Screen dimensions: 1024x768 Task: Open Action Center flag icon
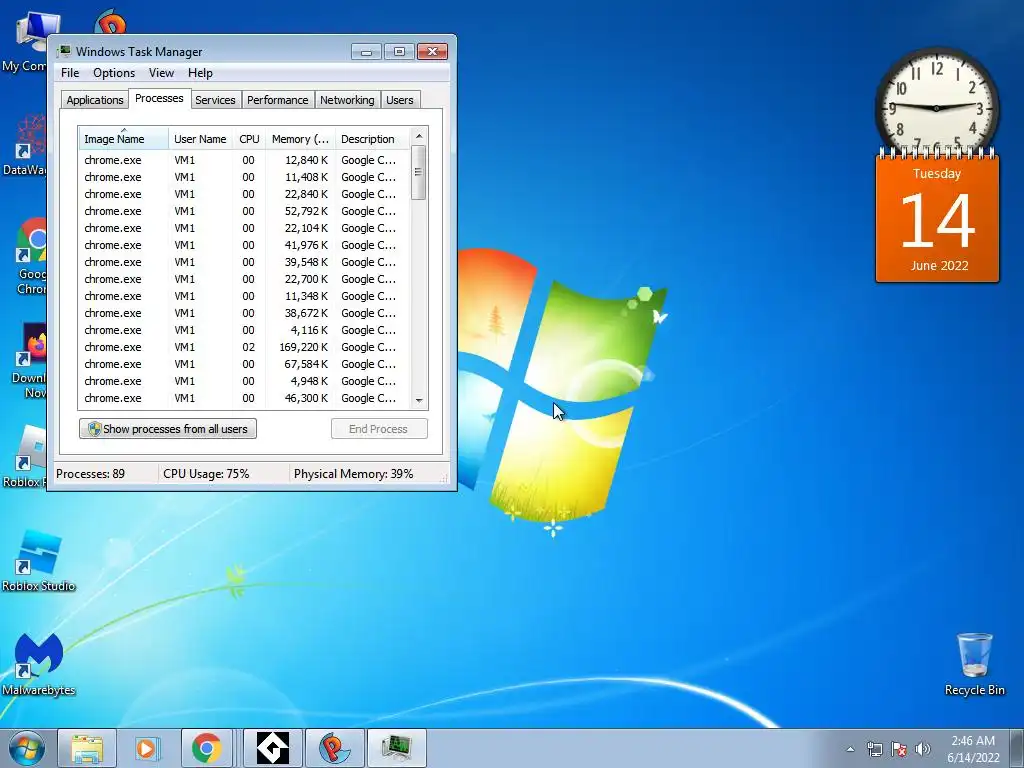[x=899, y=749]
